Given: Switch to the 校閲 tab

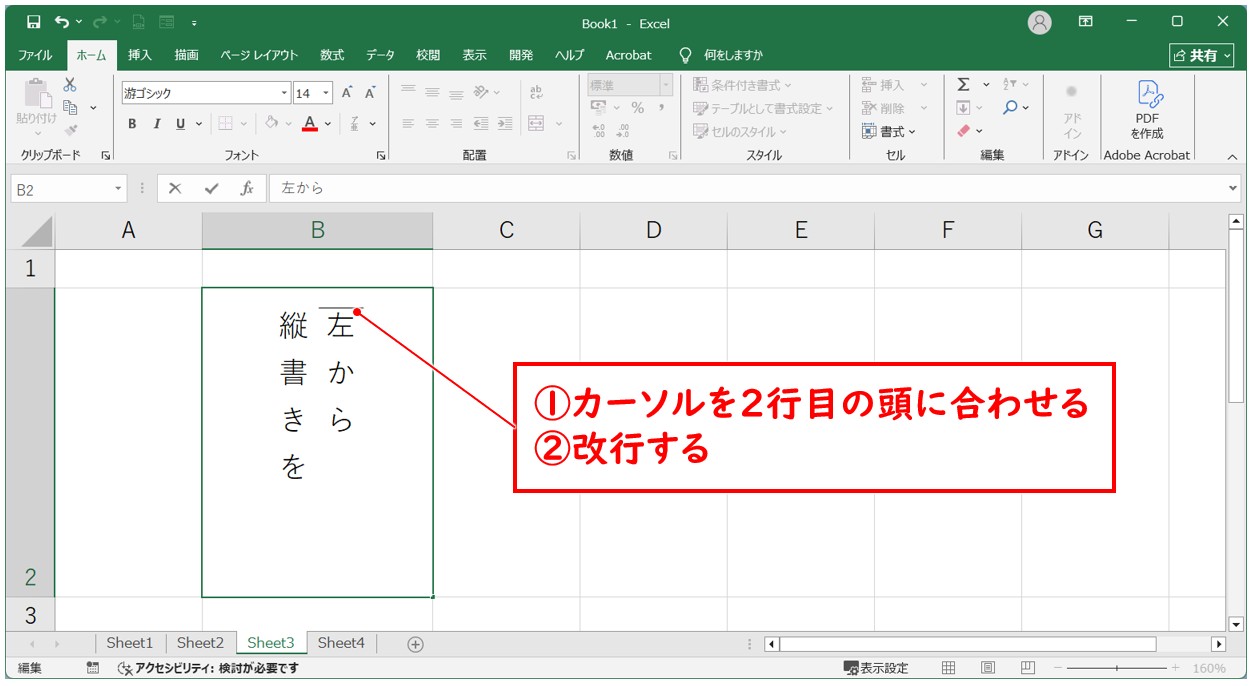Looking at the screenshot, I should pyautogui.click(x=428, y=55).
